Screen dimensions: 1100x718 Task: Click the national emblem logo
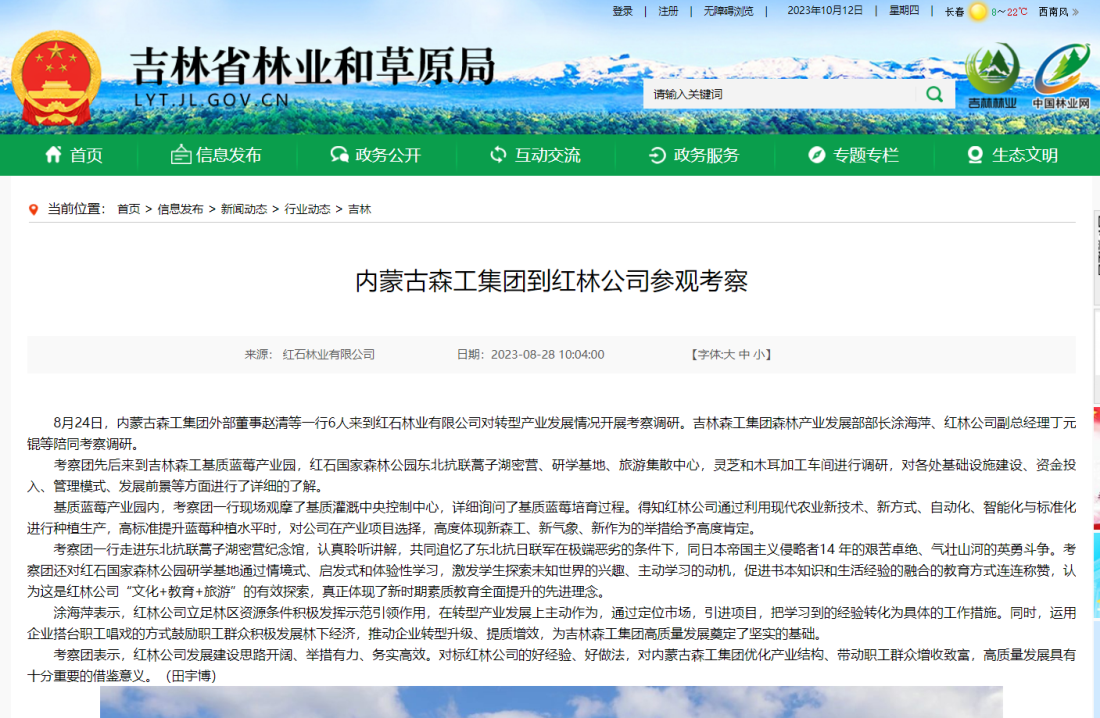pyautogui.click(x=55, y=78)
